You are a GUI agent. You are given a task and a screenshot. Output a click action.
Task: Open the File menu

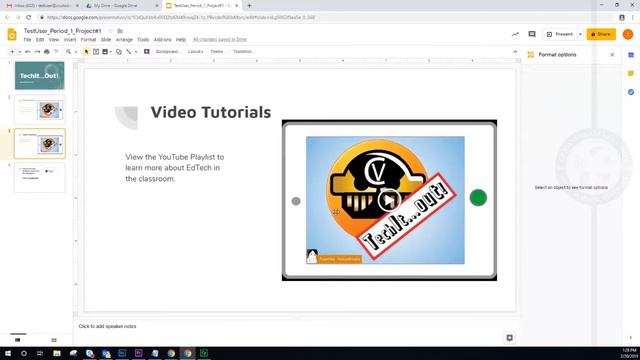(27, 40)
